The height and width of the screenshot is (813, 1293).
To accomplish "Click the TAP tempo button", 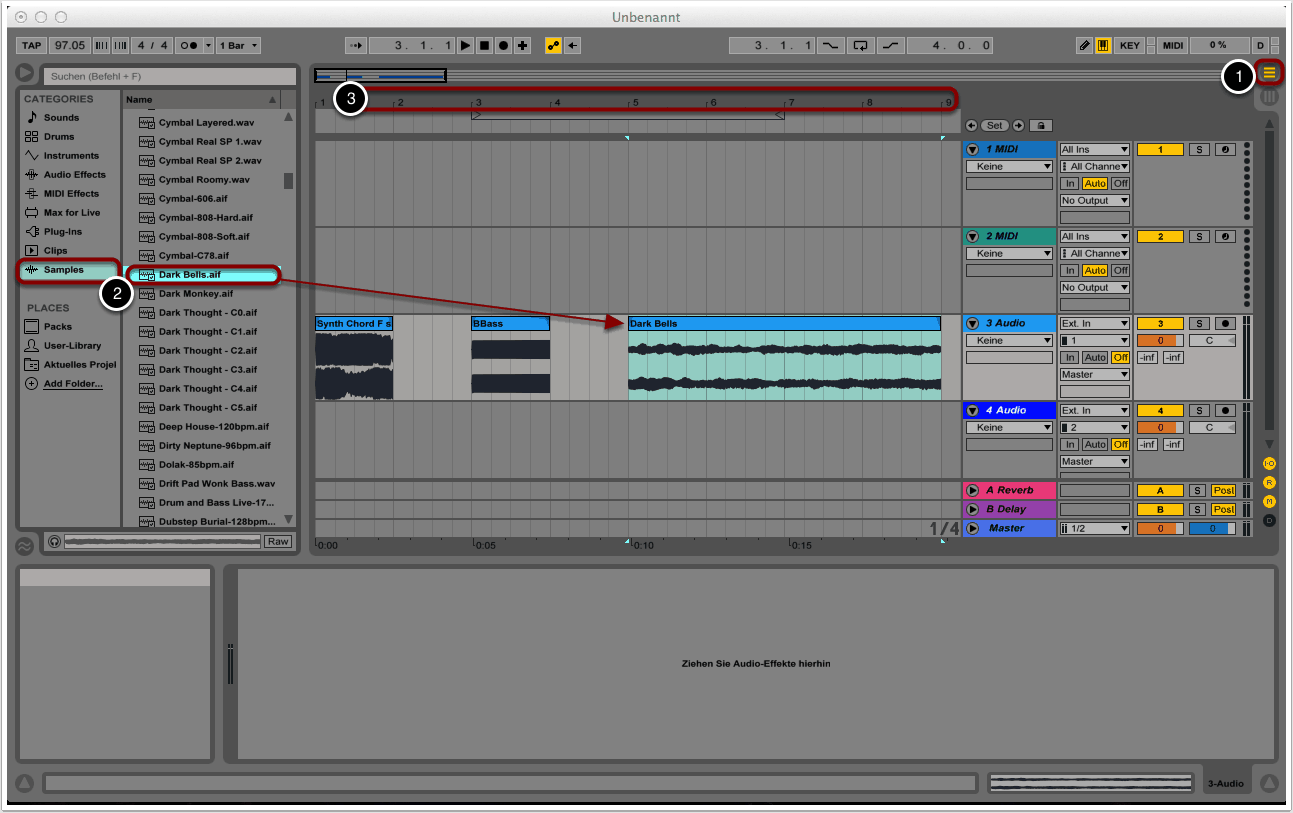I will click(32, 46).
